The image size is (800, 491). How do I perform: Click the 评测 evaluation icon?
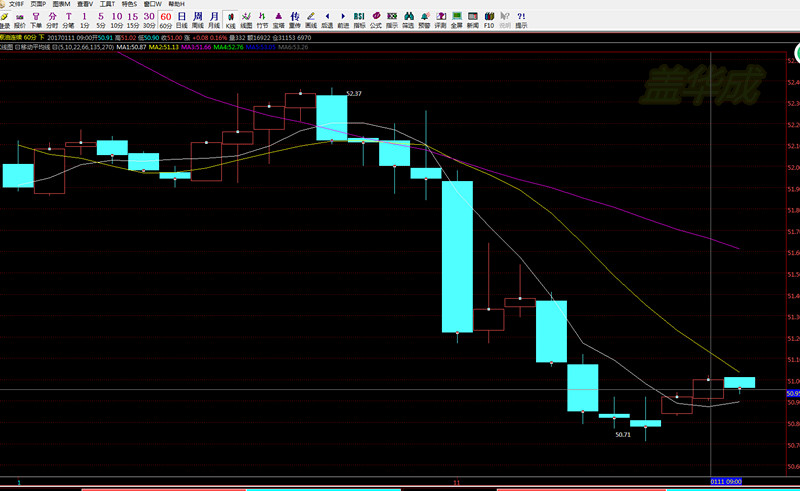point(440,20)
